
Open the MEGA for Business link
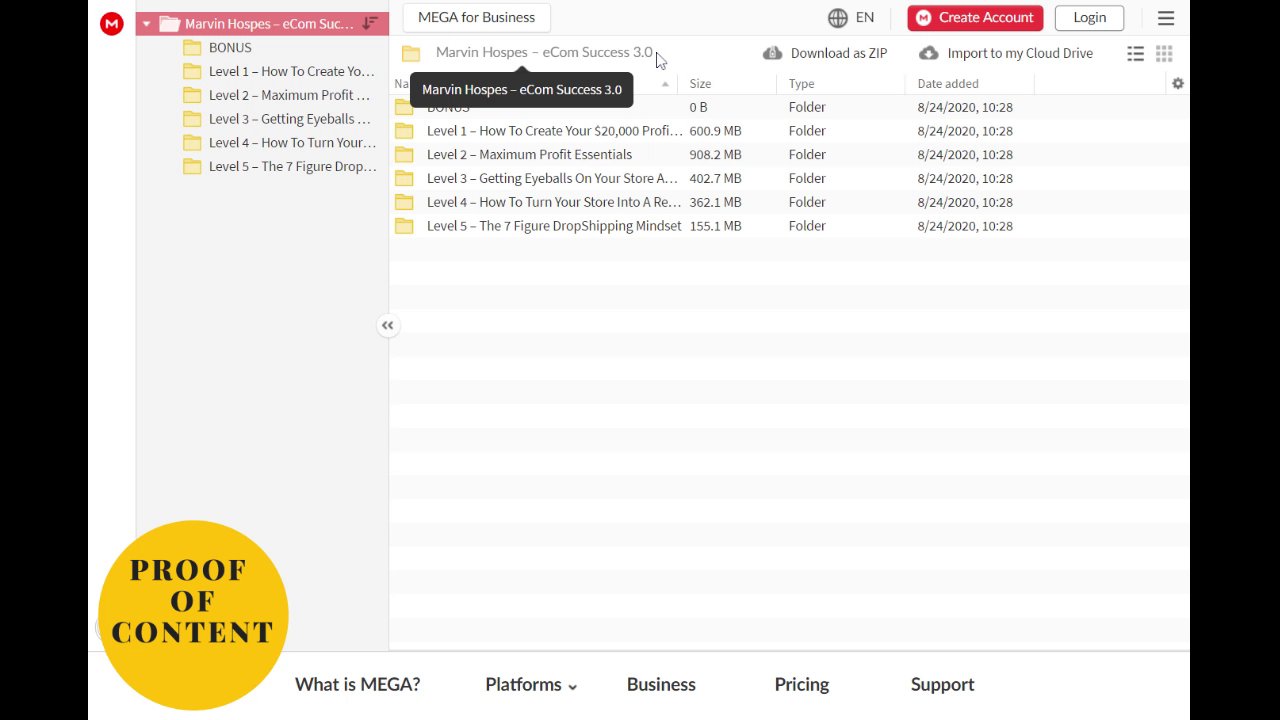point(476,17)
